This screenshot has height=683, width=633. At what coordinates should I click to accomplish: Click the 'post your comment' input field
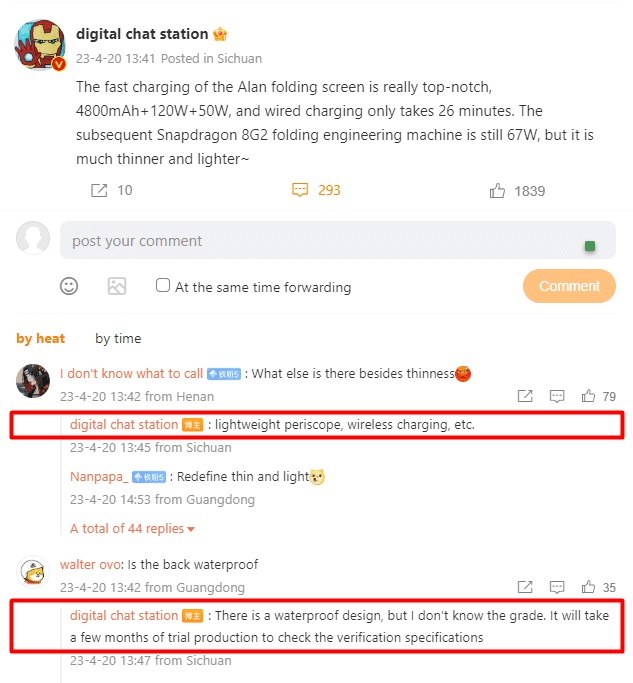(338, 240)
